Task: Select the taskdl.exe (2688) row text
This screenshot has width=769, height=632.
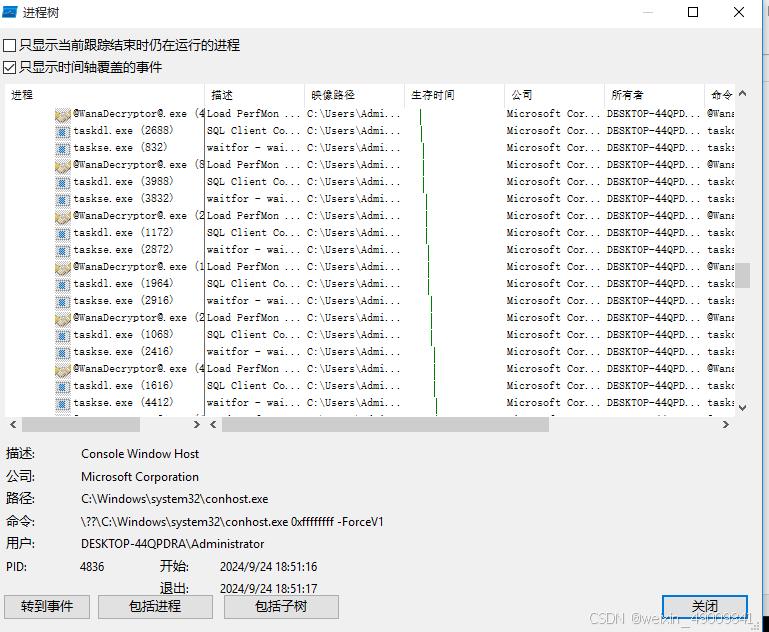Action: click(123, 130)
